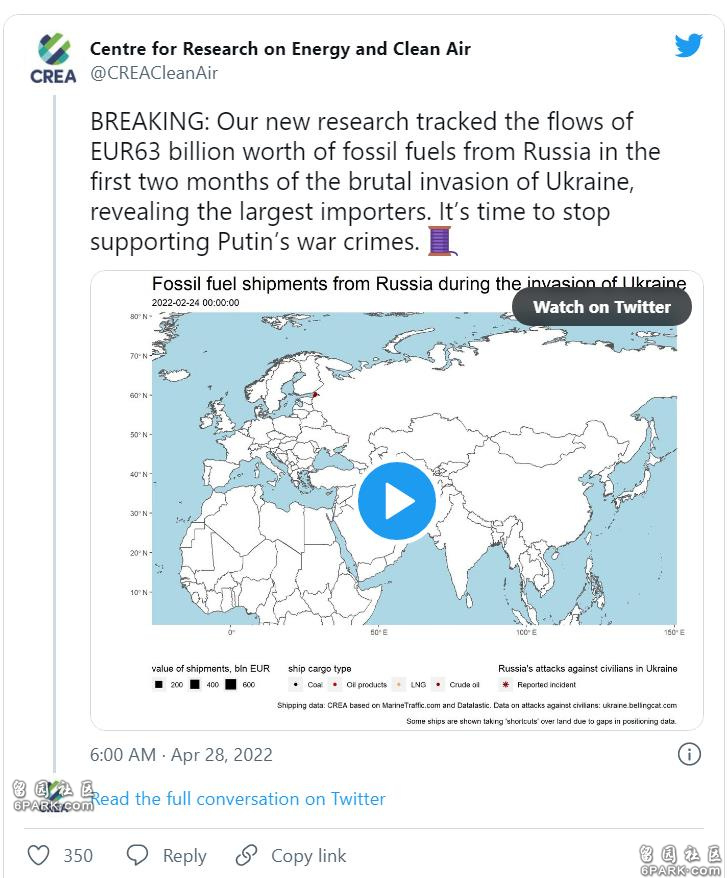Play the fossil fuel shipments video
Screen dimensions: 727x878
point(397,501)
